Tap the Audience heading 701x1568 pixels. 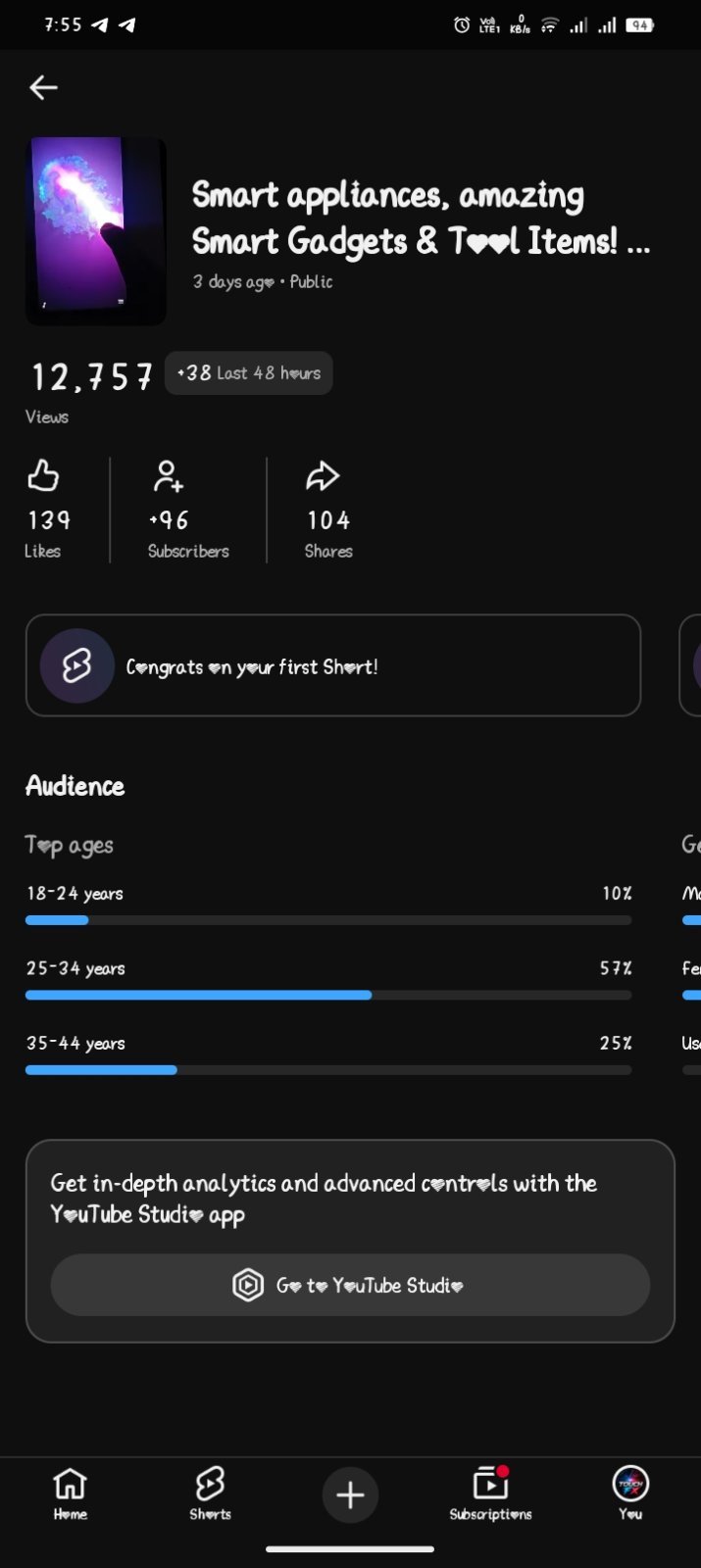(75, 786)
